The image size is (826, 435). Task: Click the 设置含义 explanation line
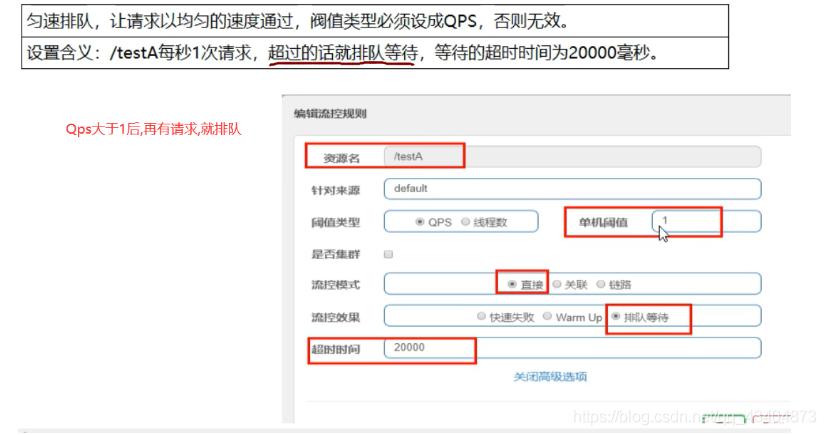point(342,53)
